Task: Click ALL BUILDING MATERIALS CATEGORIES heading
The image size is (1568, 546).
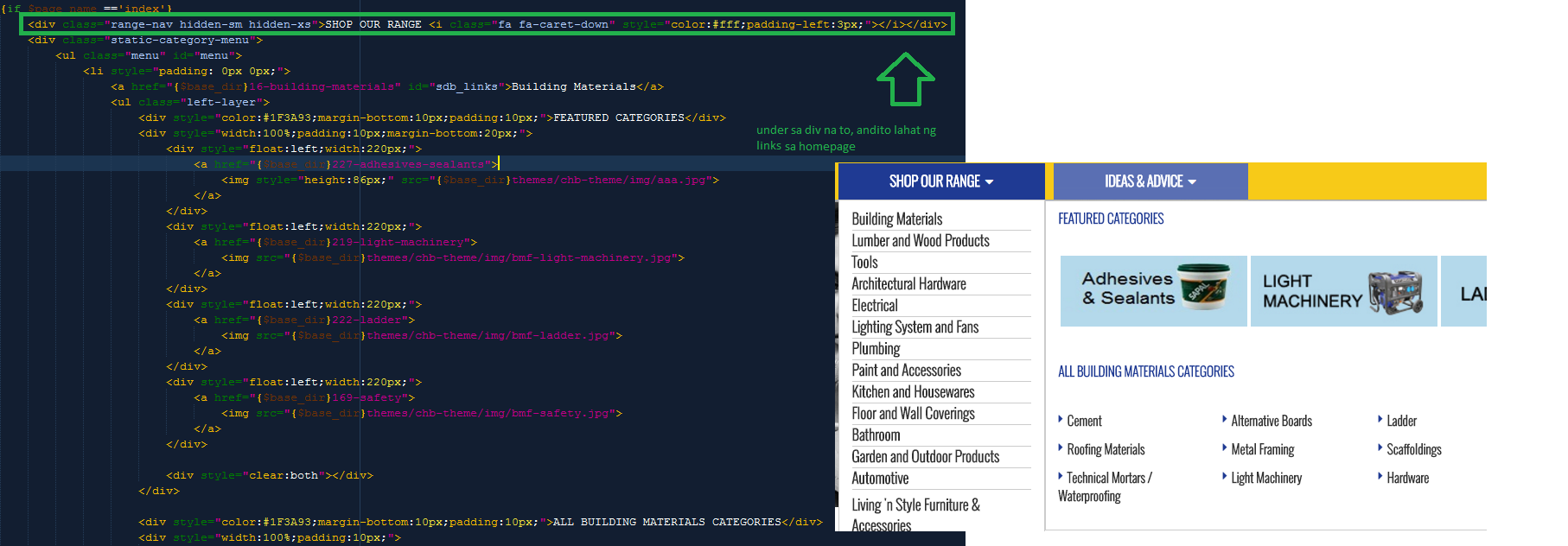Action: (1146, 372)
